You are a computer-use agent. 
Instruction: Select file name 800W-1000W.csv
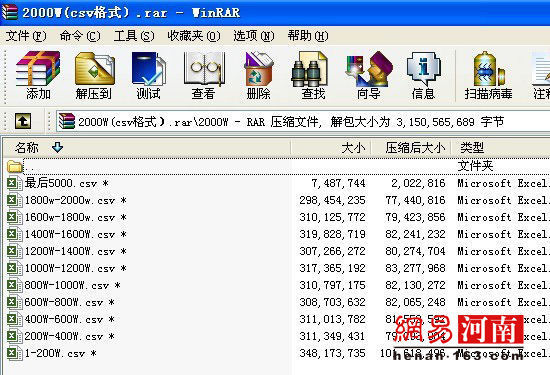73,285
